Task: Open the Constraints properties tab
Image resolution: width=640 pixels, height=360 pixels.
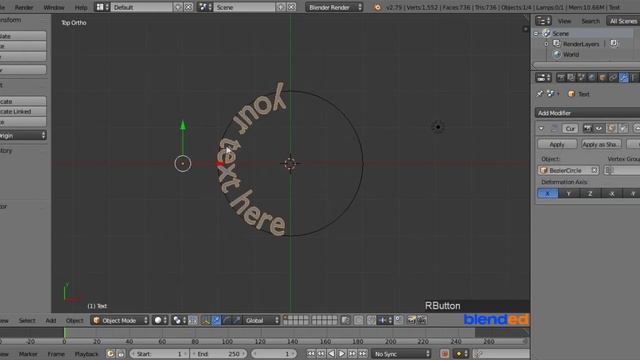Action: click(x=613, y=78)
